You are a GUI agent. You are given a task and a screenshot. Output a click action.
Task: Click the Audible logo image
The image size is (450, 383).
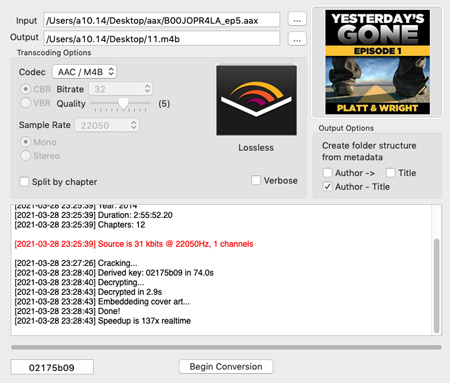pyautogui.click(x=256, y=100)
